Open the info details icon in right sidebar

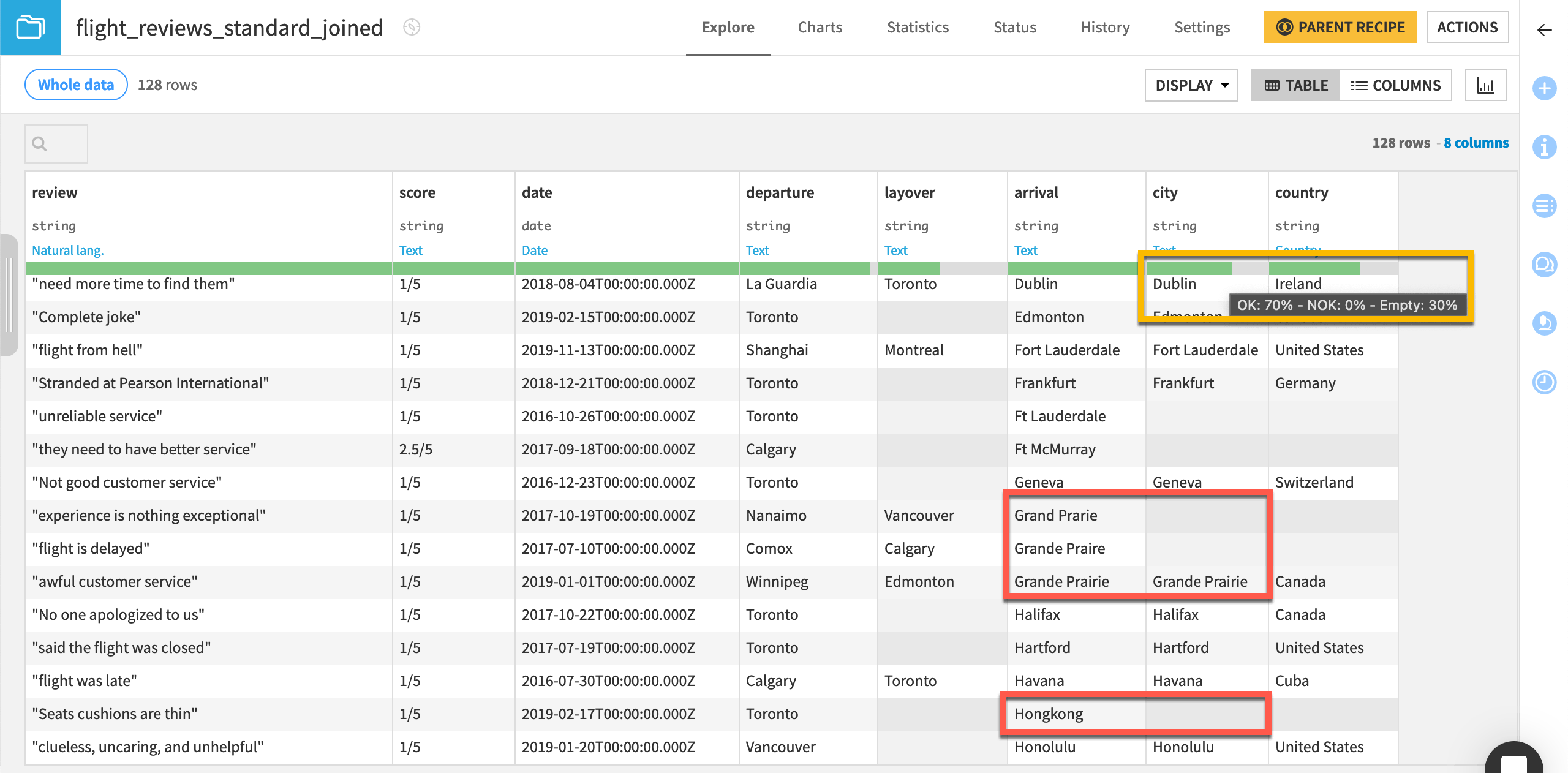1544,147
